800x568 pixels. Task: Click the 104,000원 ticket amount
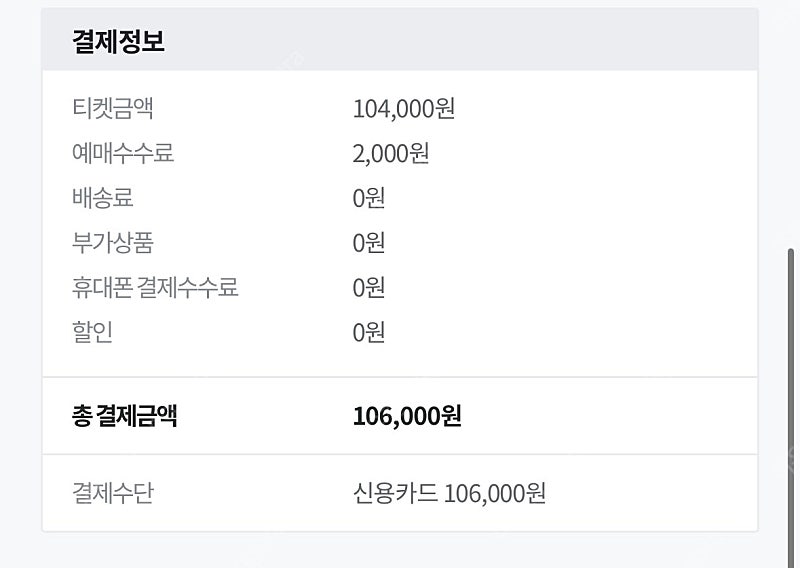click(x=404, y=109)
